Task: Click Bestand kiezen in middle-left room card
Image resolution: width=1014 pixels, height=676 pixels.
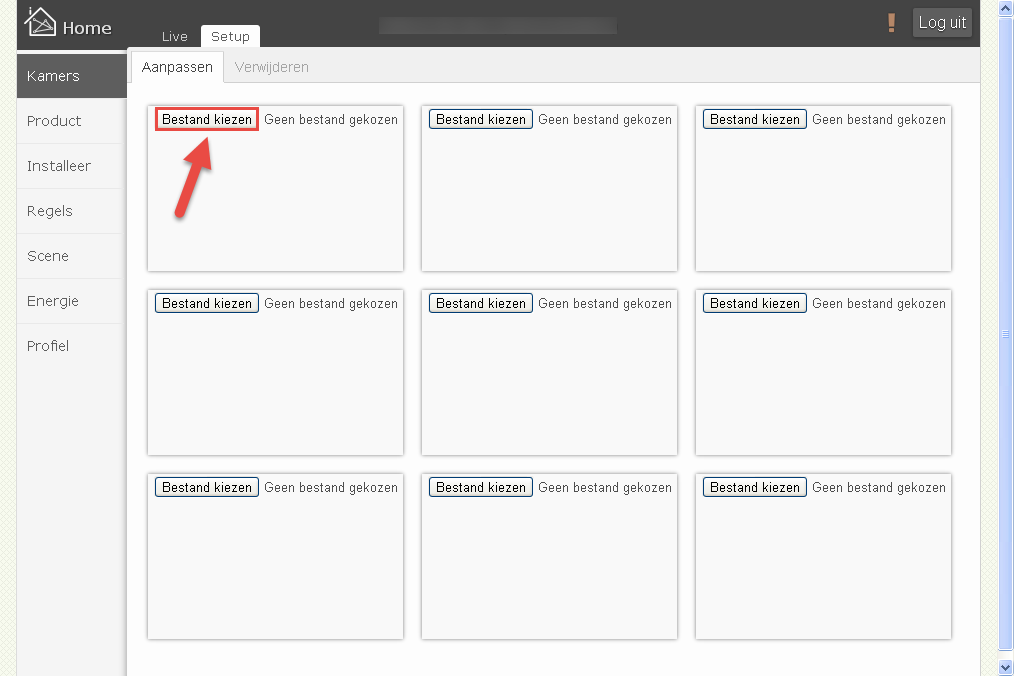Action: tap(207, 303)
